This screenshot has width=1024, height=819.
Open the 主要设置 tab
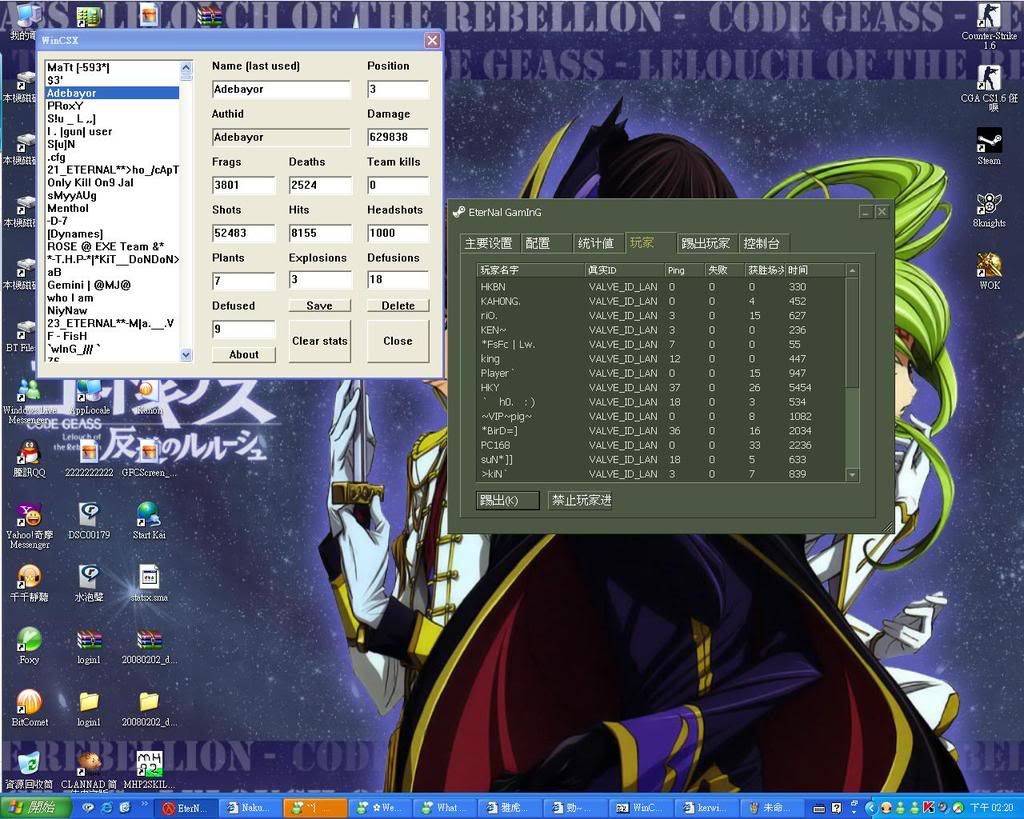point(488,243)
